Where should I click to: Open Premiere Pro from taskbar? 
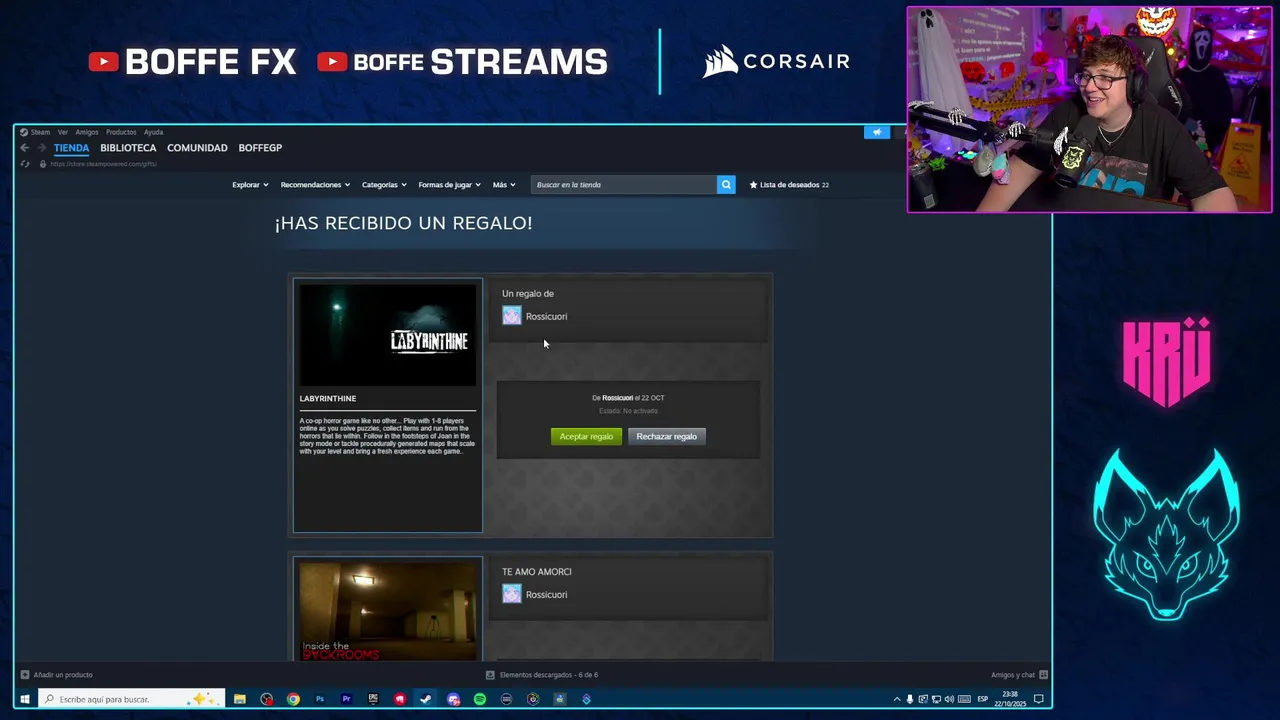click(346, 699)
